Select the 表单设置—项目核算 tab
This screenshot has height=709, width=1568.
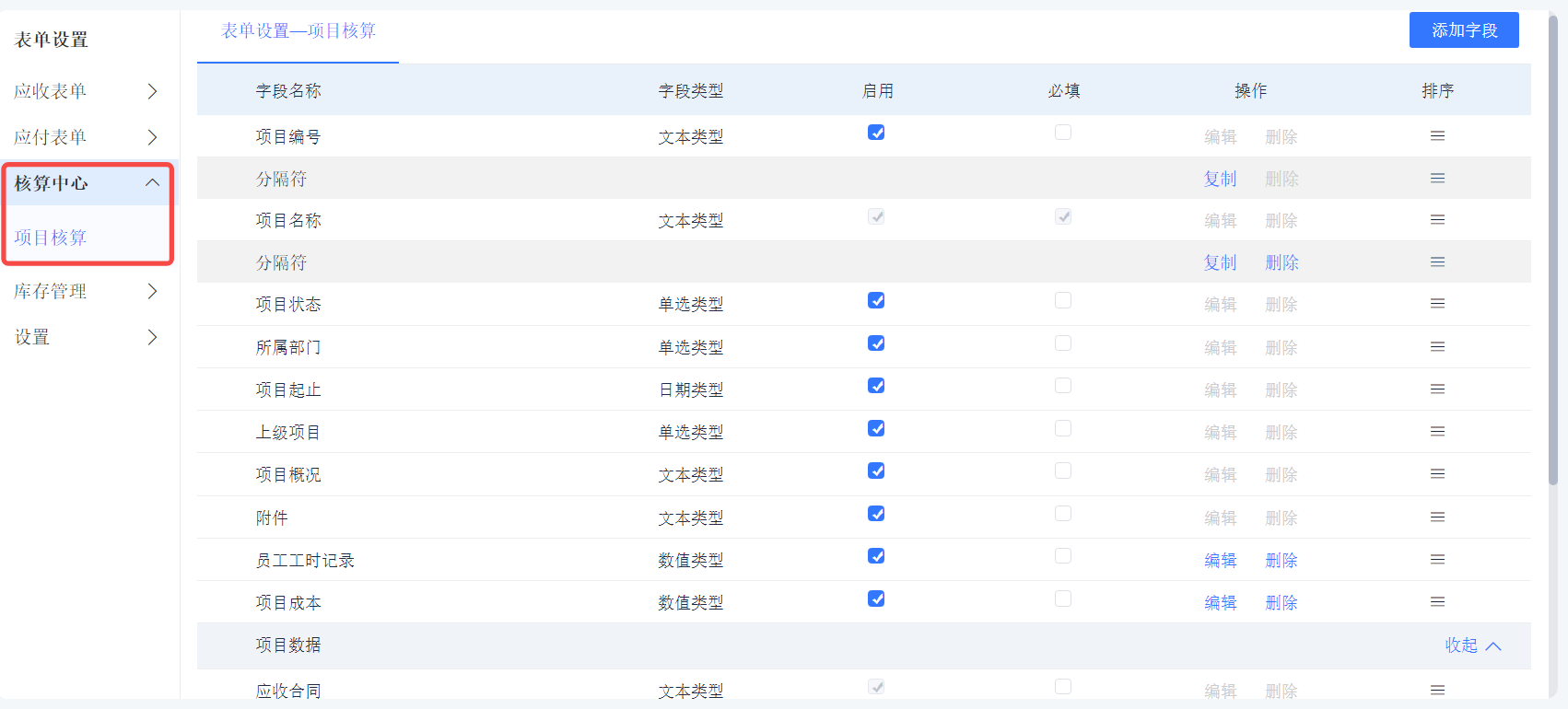[298, 31]
